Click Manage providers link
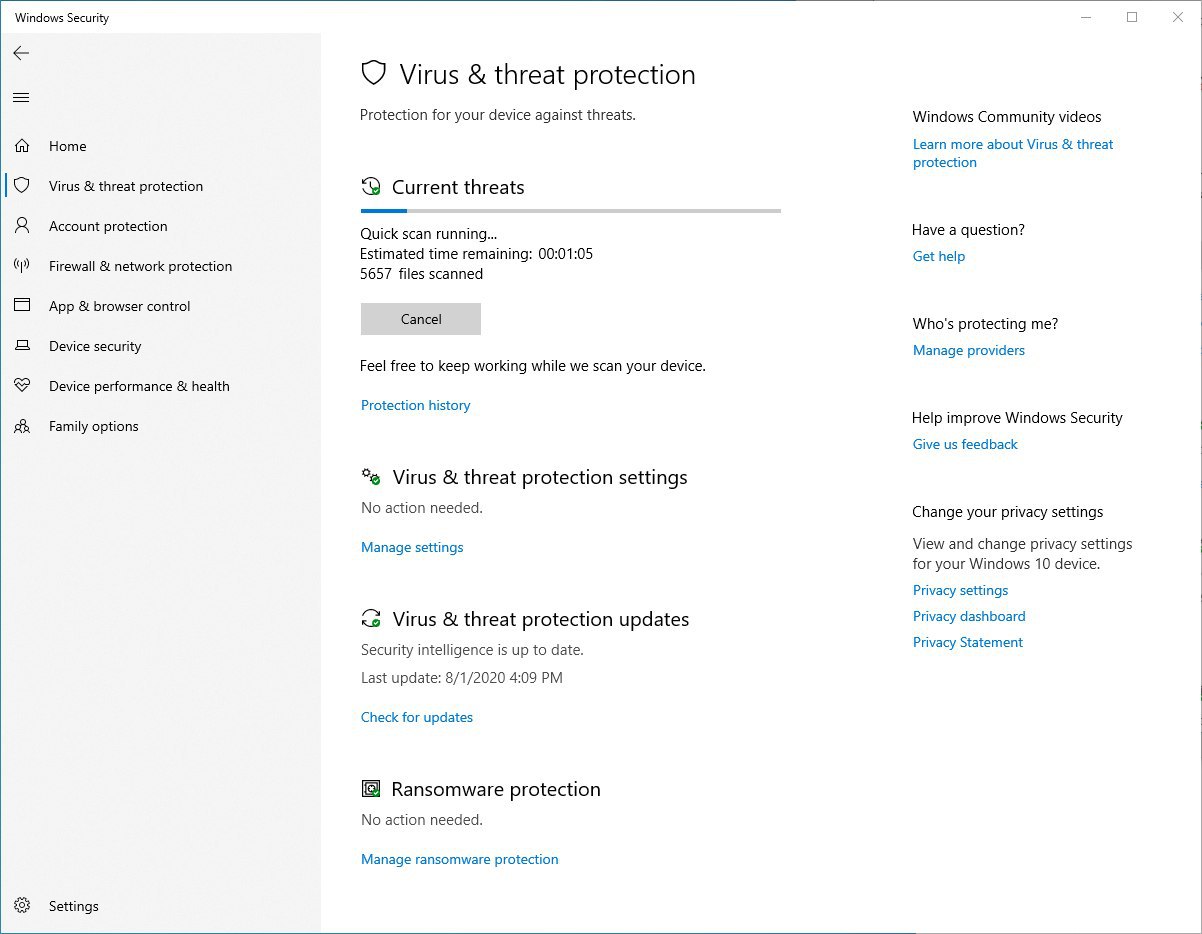This screenshot has height=934, width=1202. coord(969,350)
